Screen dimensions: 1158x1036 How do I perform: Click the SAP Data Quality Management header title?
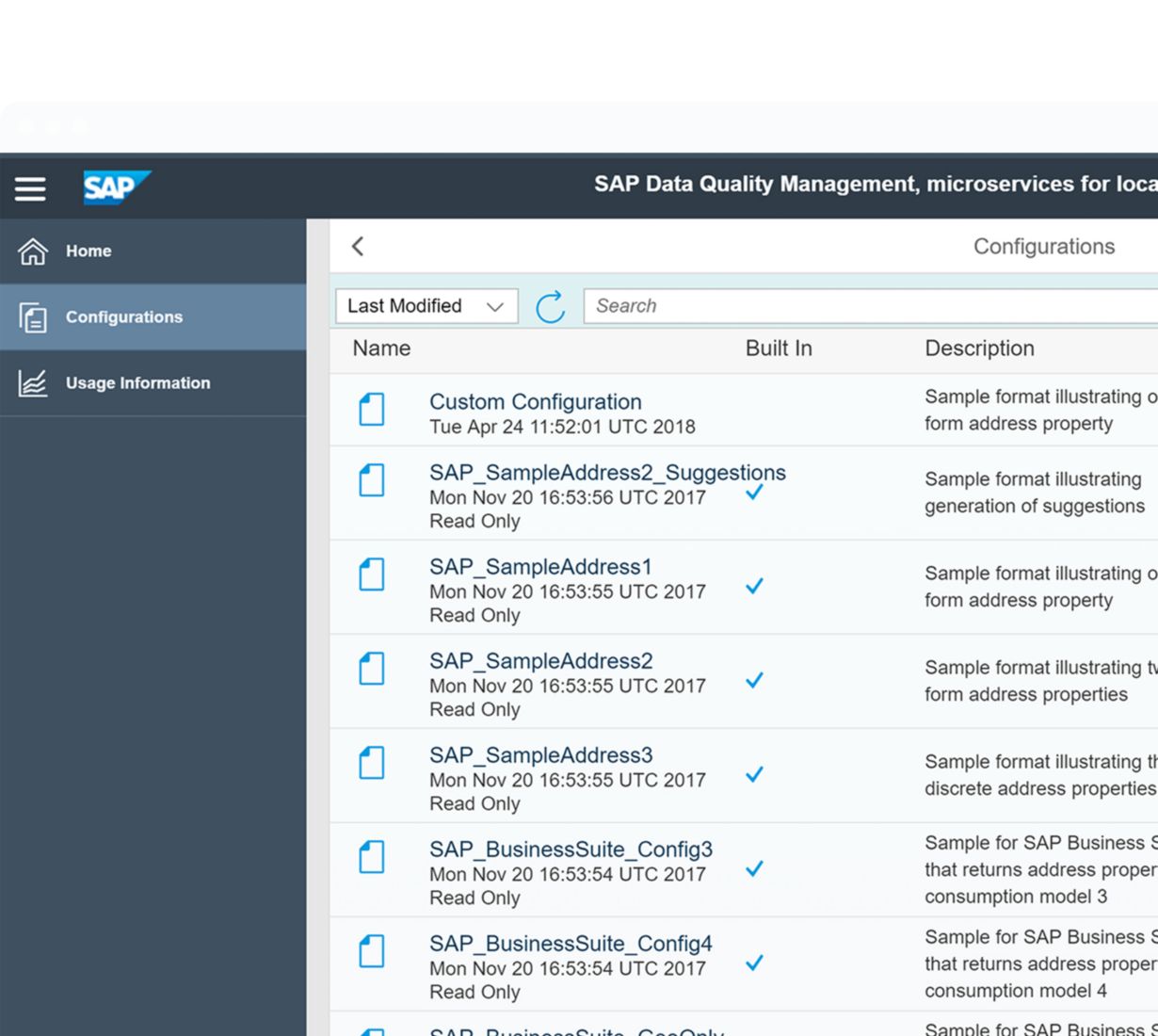(876, 184)
